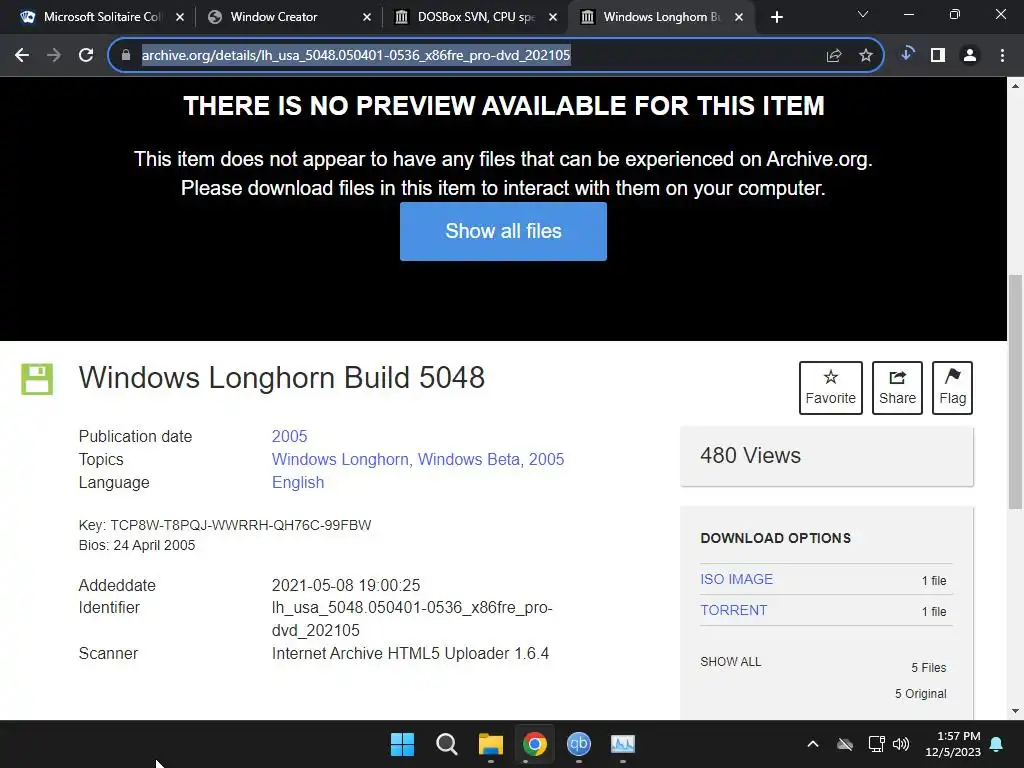Click the green software floppy icon

point(37,379)
